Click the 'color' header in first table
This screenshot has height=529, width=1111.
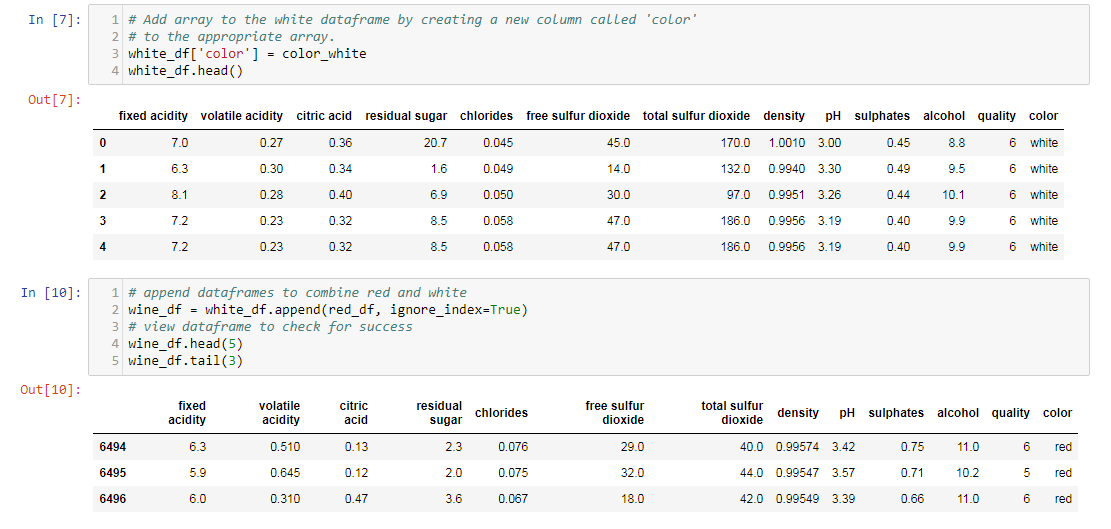(1043, 116)
